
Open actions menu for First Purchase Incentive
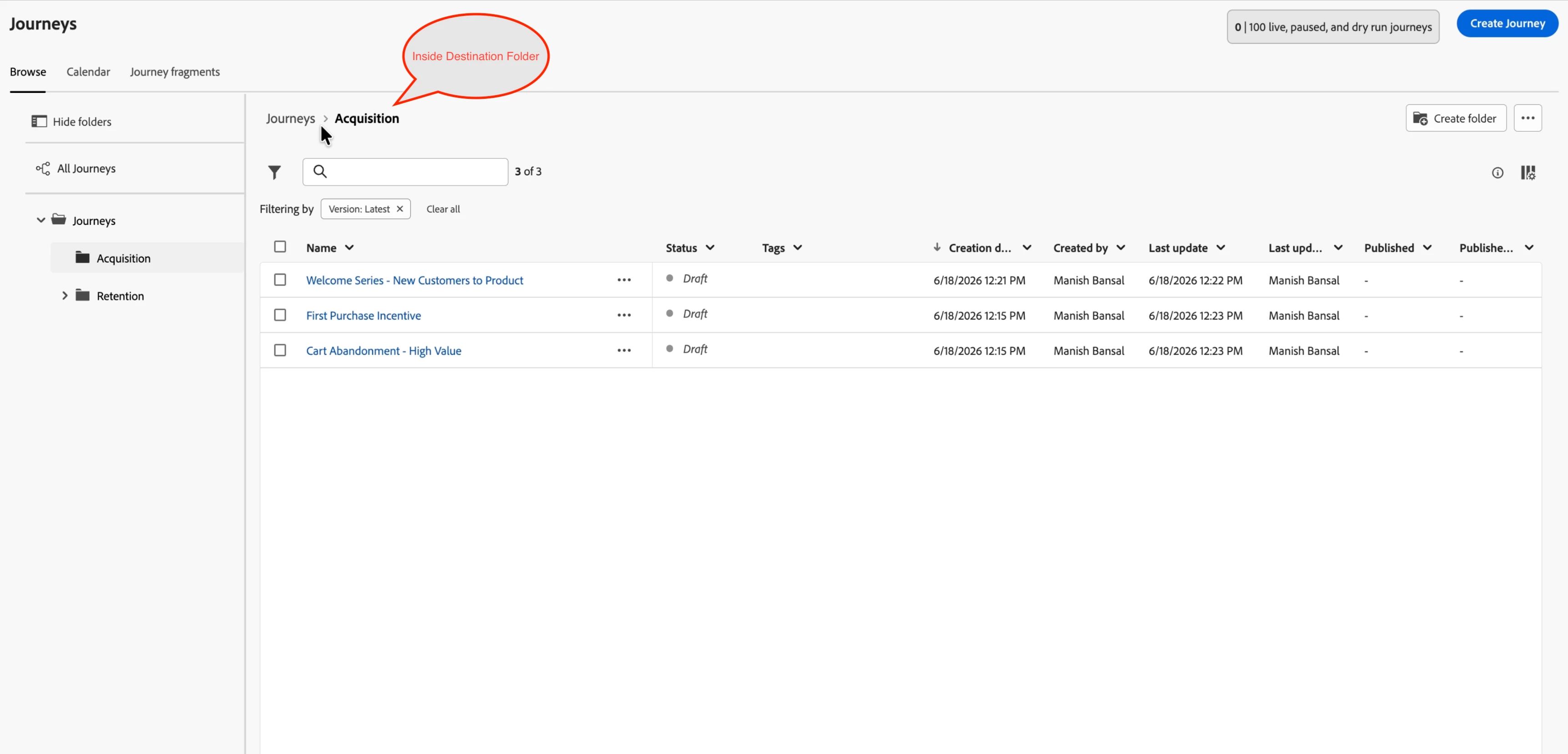click(x=624, y=315)
